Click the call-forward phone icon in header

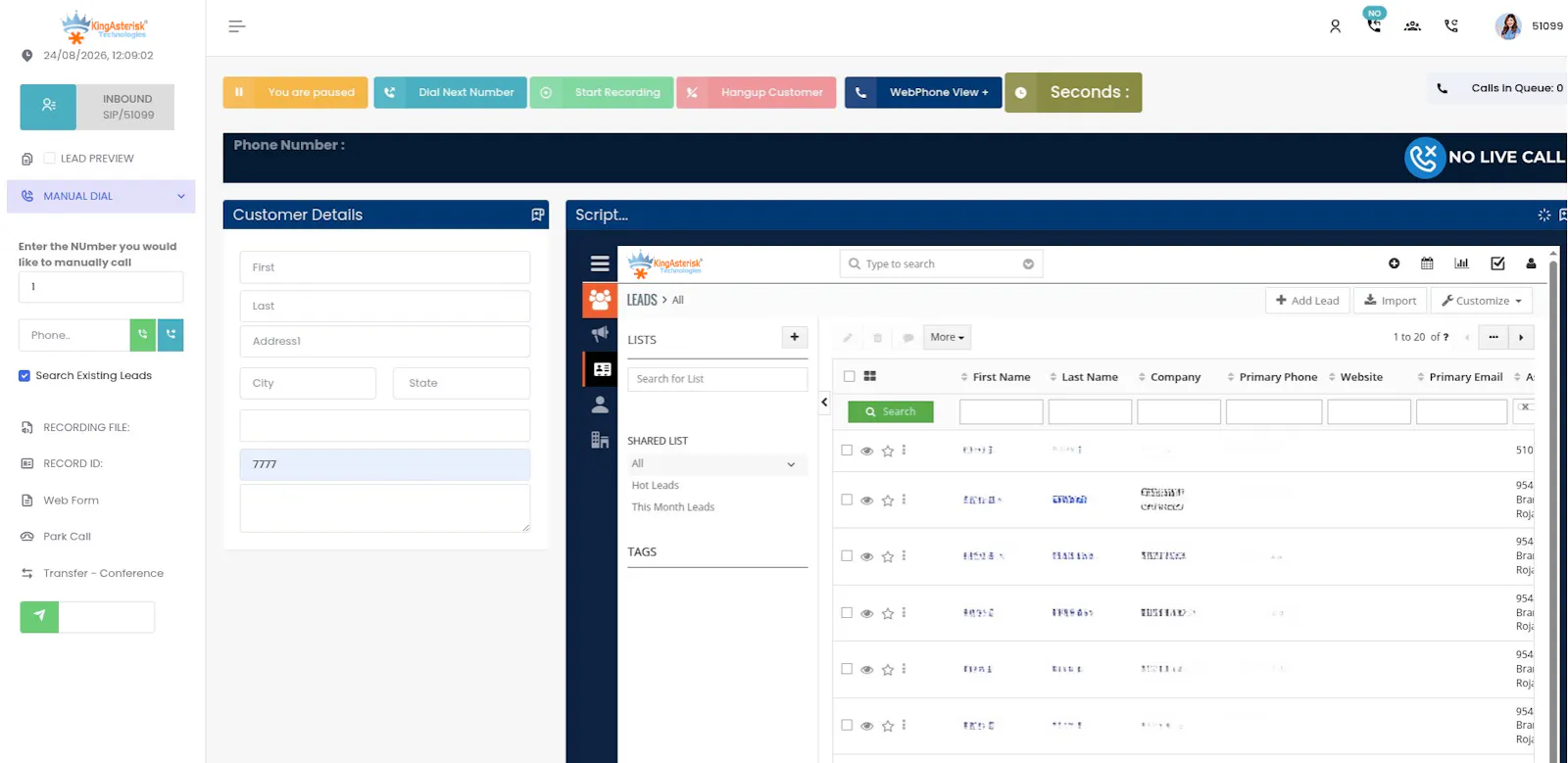pos(1451,26)
